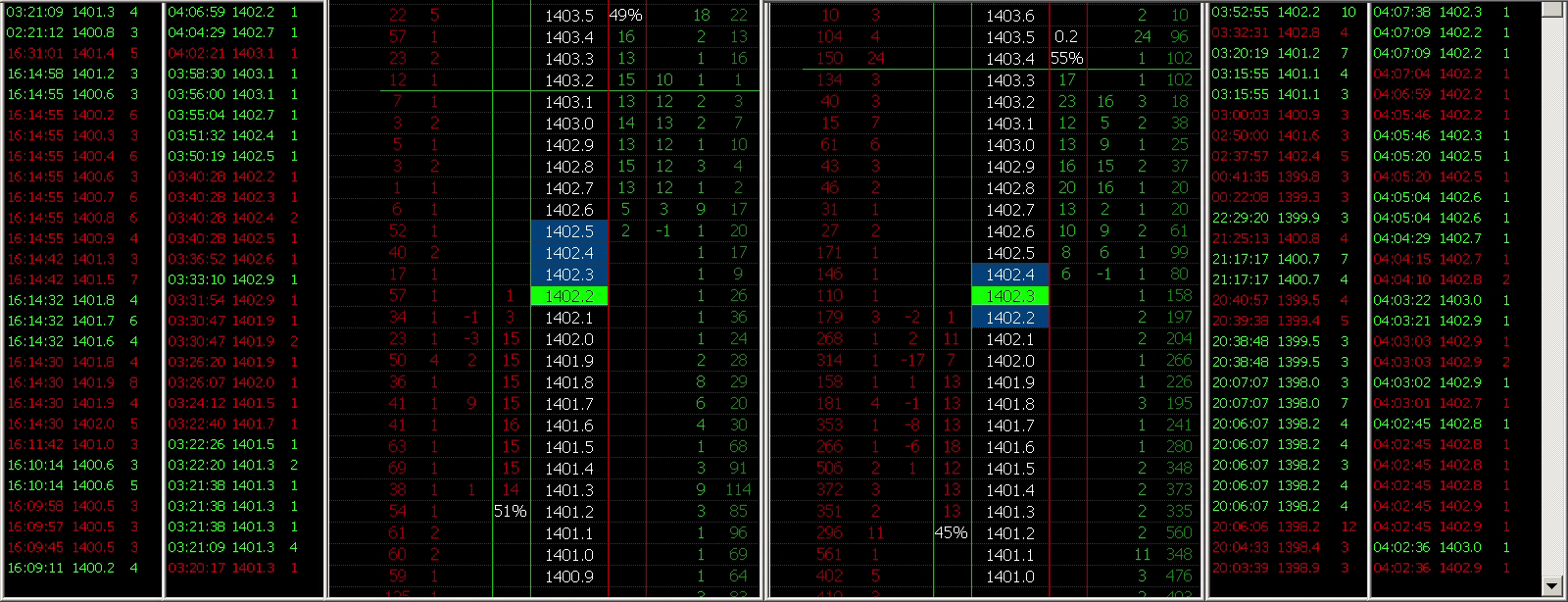The image size is (1568, 602).
Task: Select green highlighted 1402.3 last-price cell
Action: (1010, 296)
